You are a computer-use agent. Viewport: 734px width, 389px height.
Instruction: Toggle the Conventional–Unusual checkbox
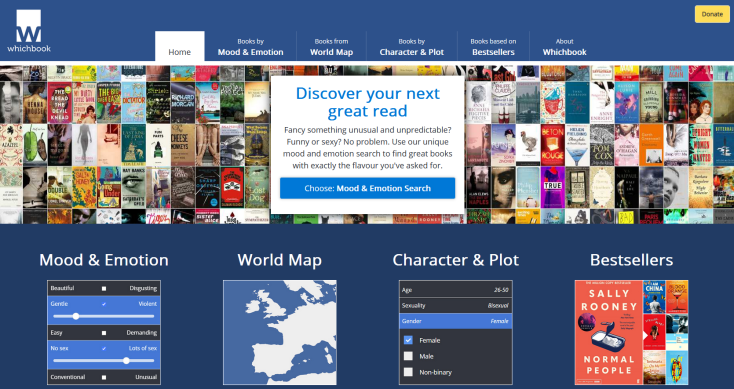(104, 377)
